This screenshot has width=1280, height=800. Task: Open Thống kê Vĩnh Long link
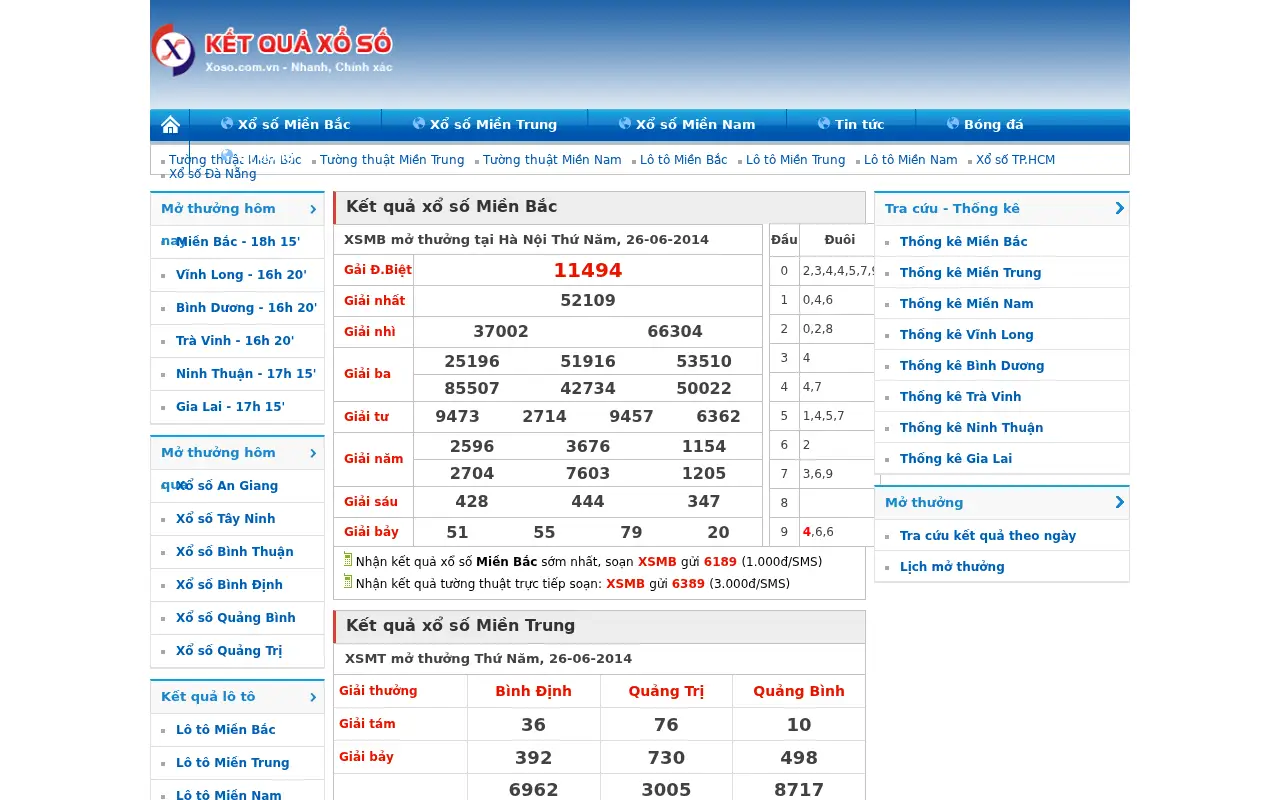967,335
